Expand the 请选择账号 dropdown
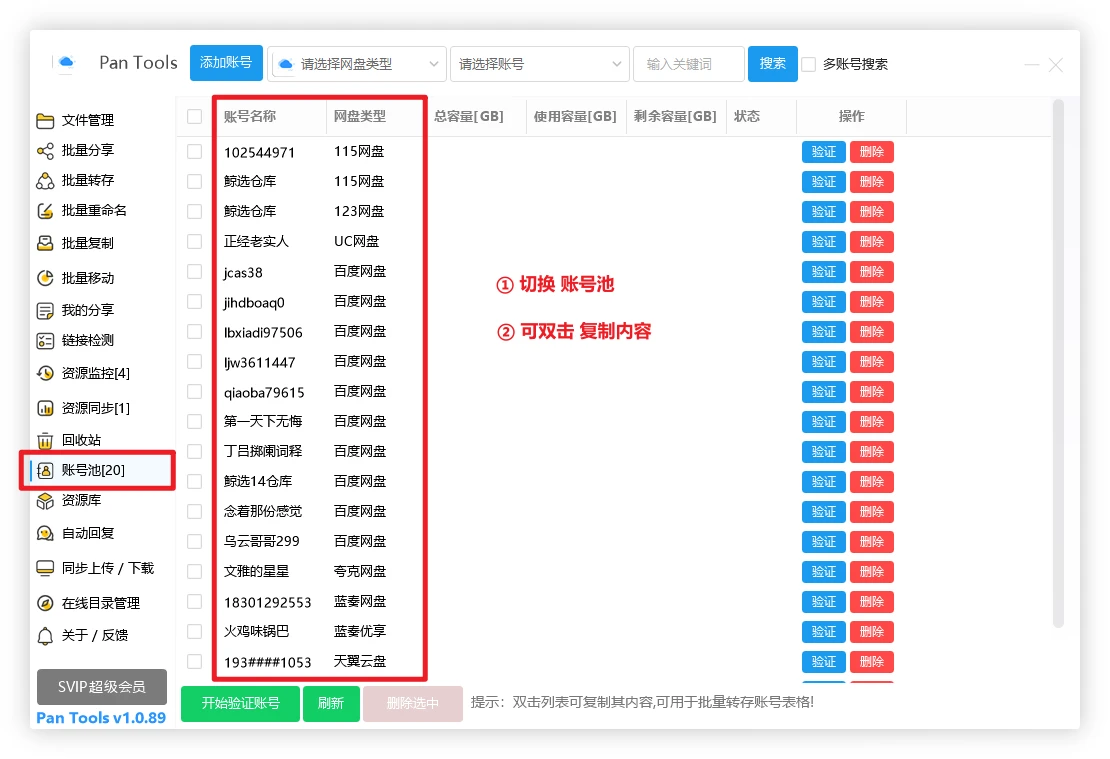The width and height of the screenshot is (1110, 759). pos(540,64)
